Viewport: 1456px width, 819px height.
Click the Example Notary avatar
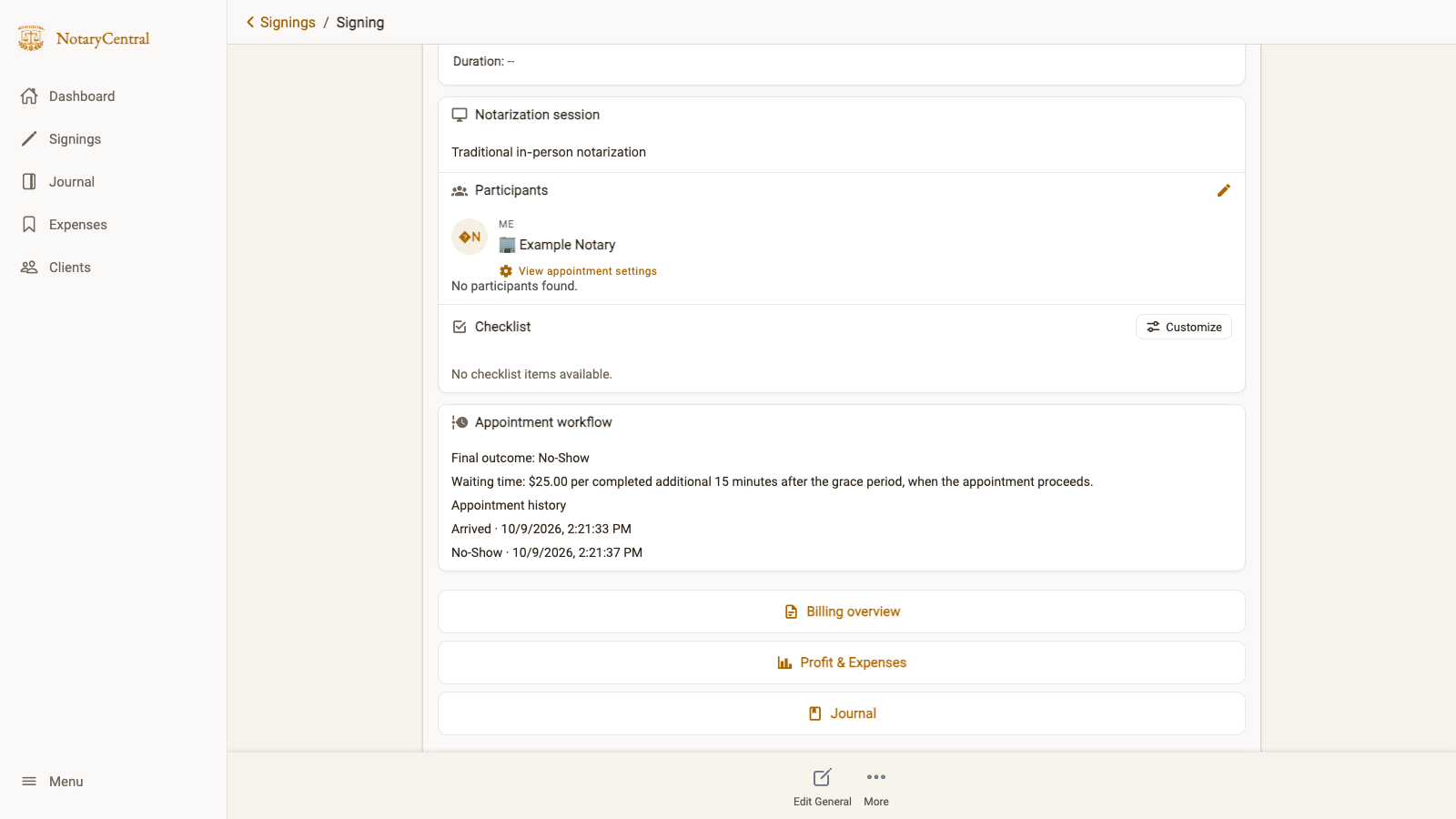pos(470,237)
